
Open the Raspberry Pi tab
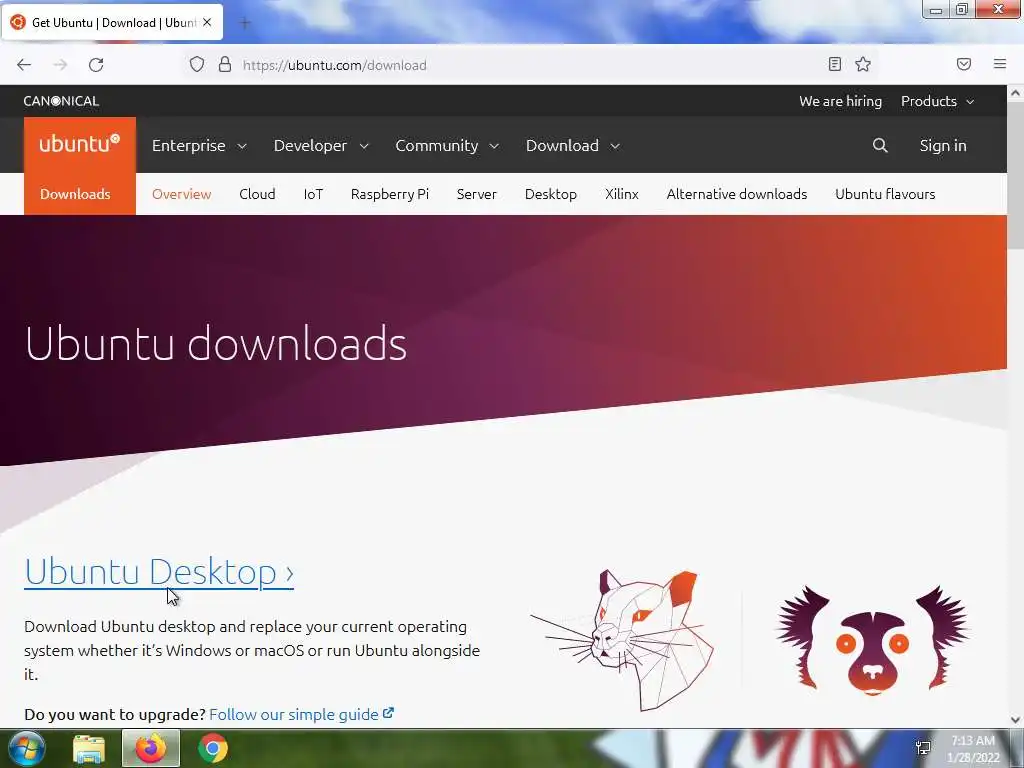pos(390,194)
